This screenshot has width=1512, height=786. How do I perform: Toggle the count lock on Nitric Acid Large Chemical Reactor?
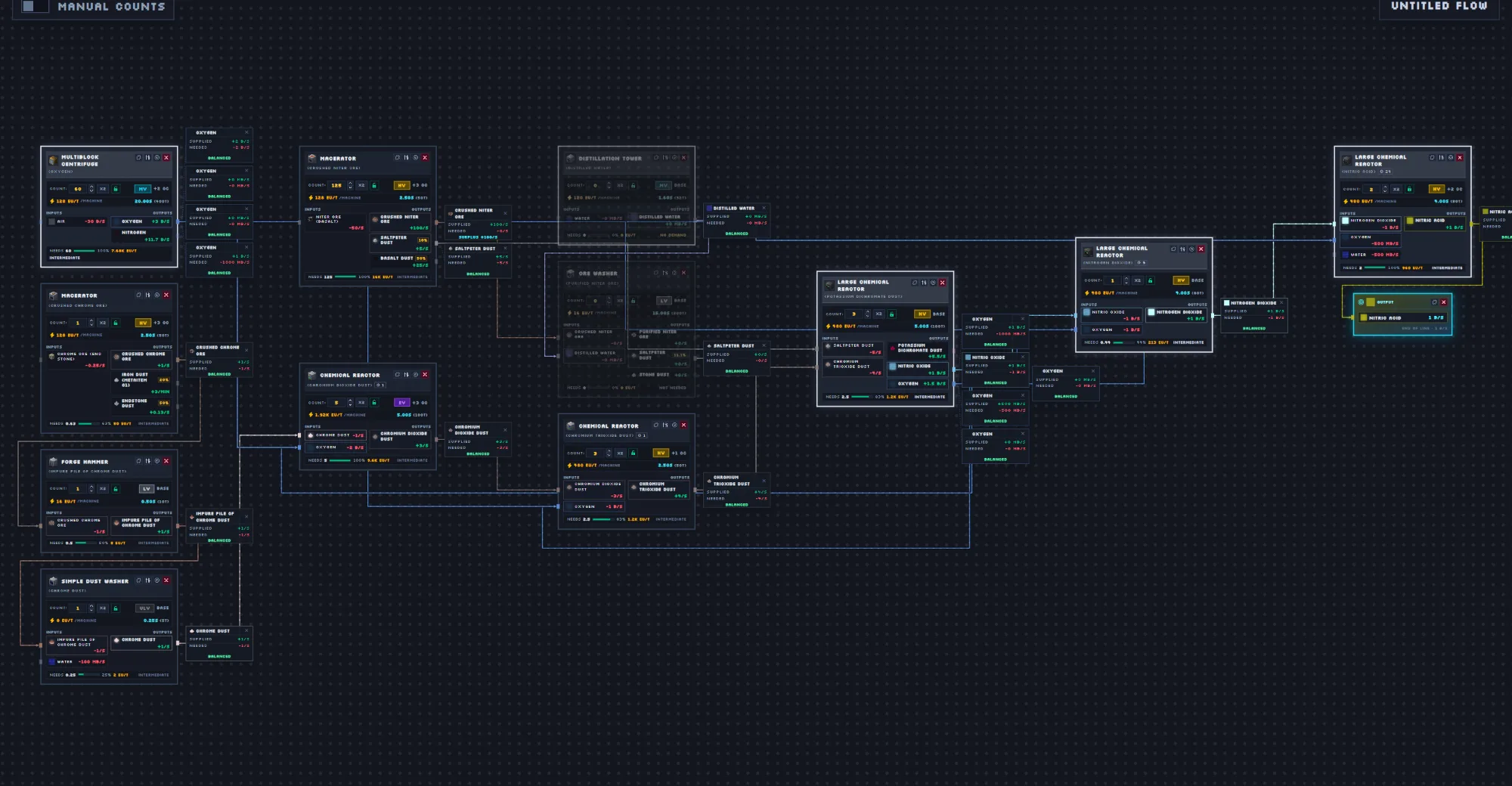click(x=1409, y=189)
